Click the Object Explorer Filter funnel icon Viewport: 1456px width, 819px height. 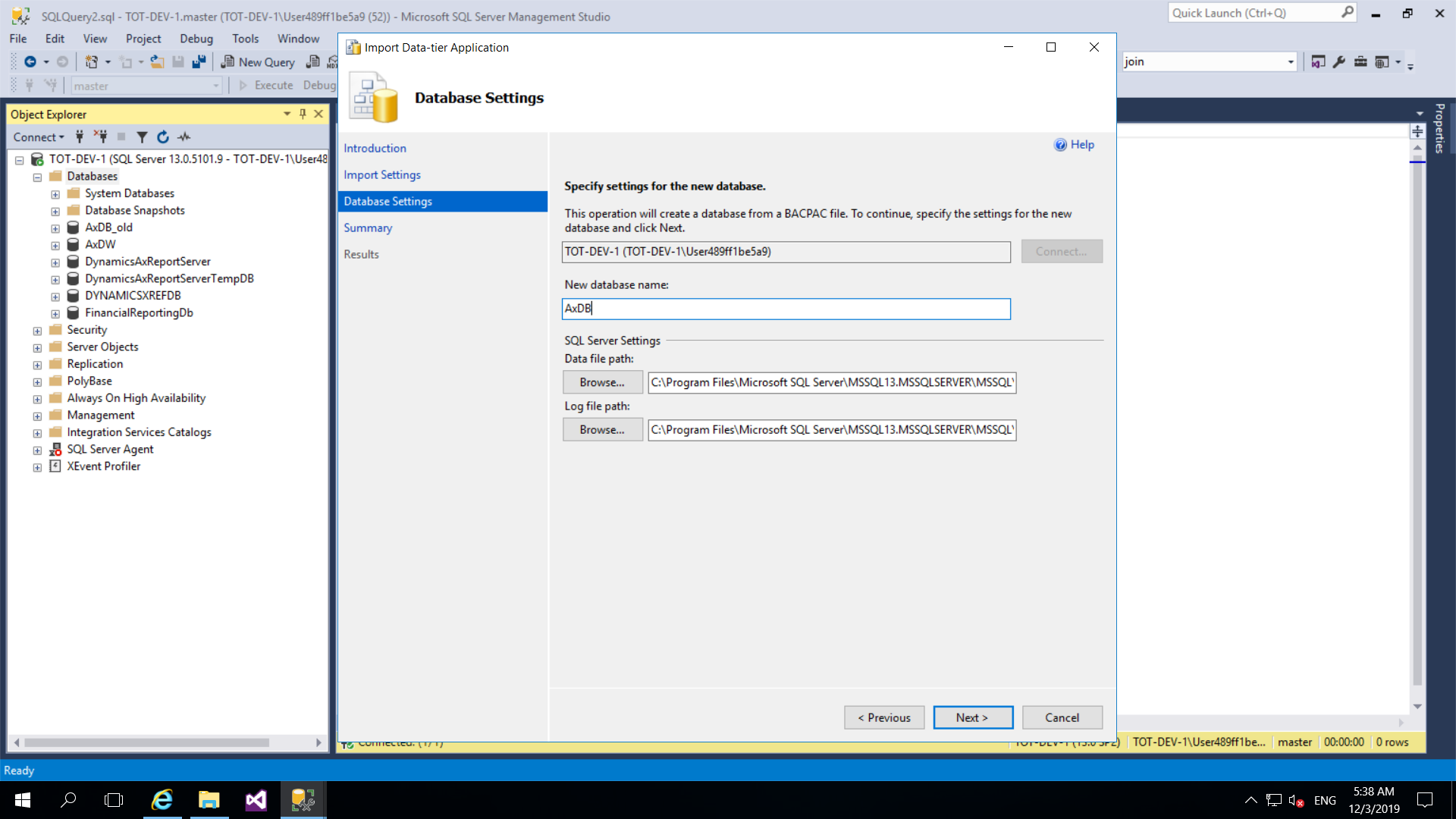coord(142,137)
